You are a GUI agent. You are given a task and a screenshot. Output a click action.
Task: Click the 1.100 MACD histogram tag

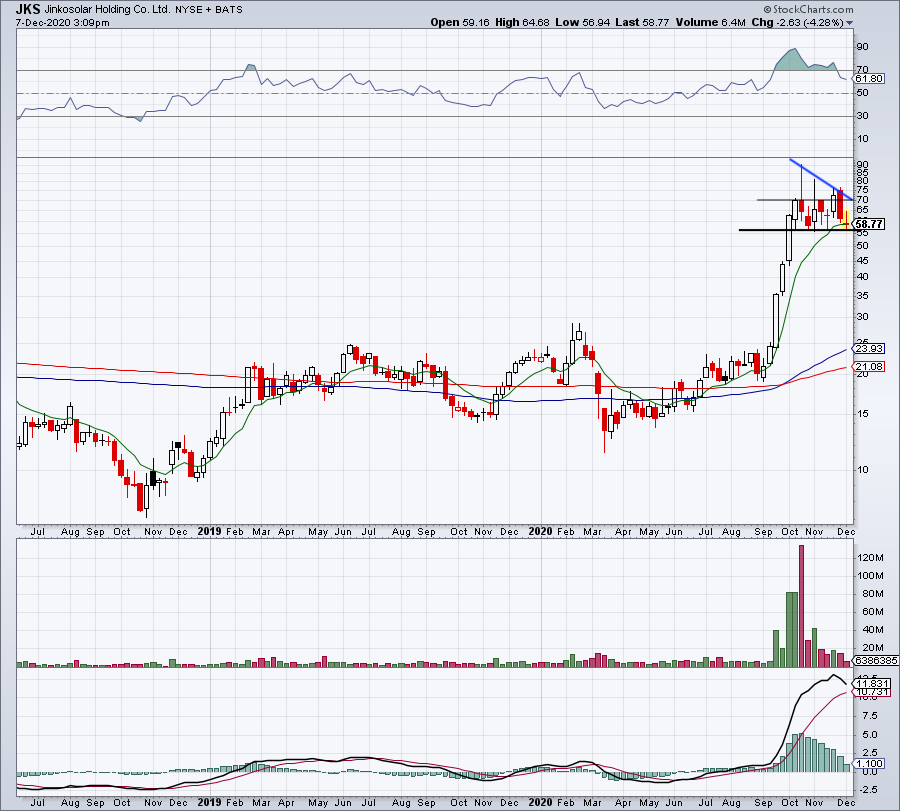click(870, 763)
